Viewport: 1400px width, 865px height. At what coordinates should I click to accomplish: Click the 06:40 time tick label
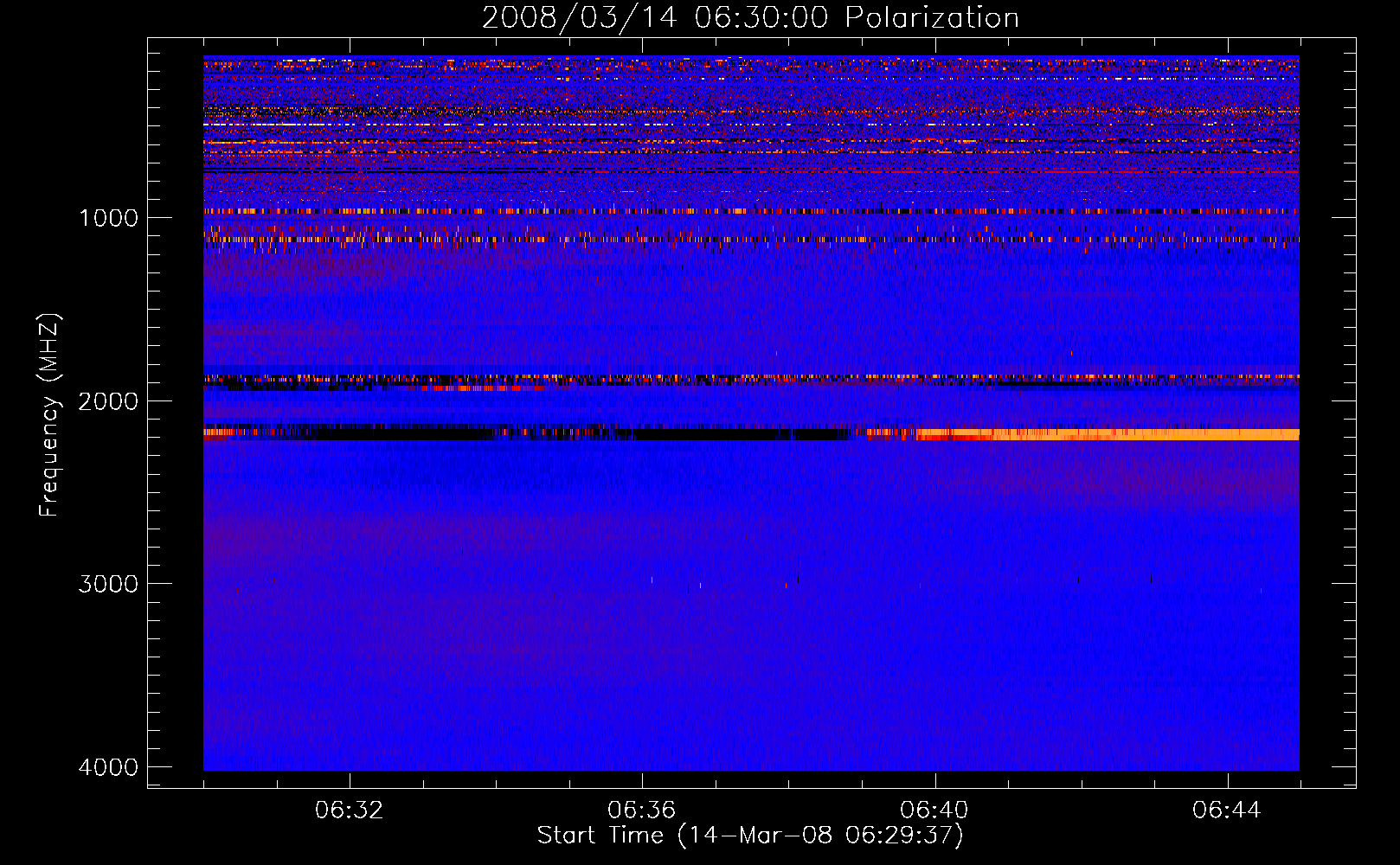click(934, 811)
